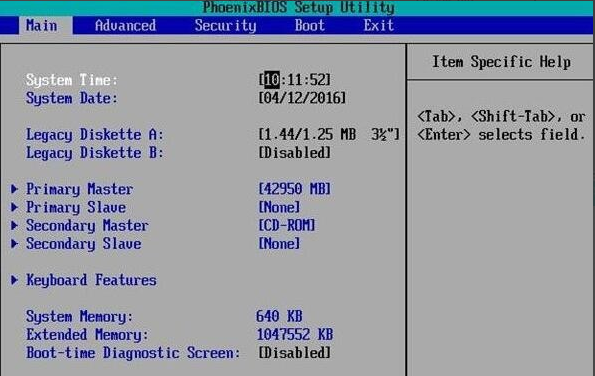The width and height of the screenshot is (595, 376).
Task: Open the Keyboard Features submenu
Action: point(91,280)
